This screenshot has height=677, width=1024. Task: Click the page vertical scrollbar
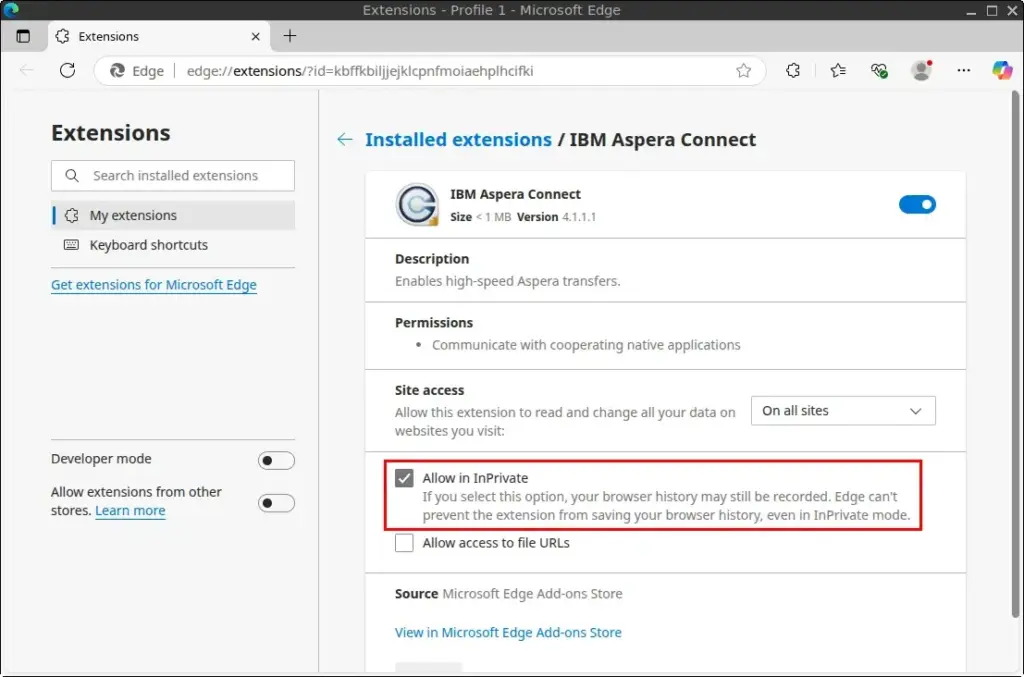click(1015, 353)
